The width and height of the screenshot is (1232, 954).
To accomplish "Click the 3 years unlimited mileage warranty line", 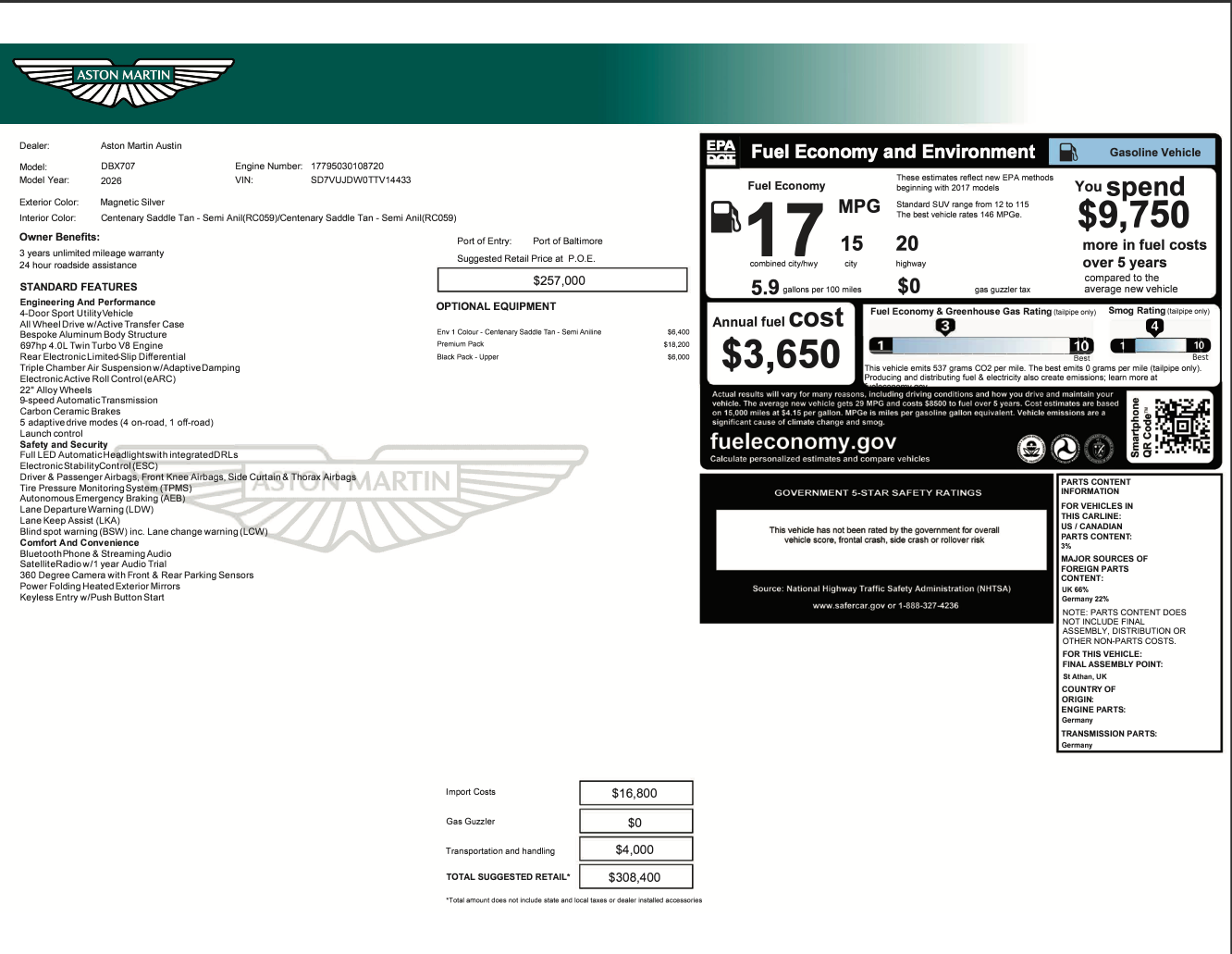I will point(92,253).
